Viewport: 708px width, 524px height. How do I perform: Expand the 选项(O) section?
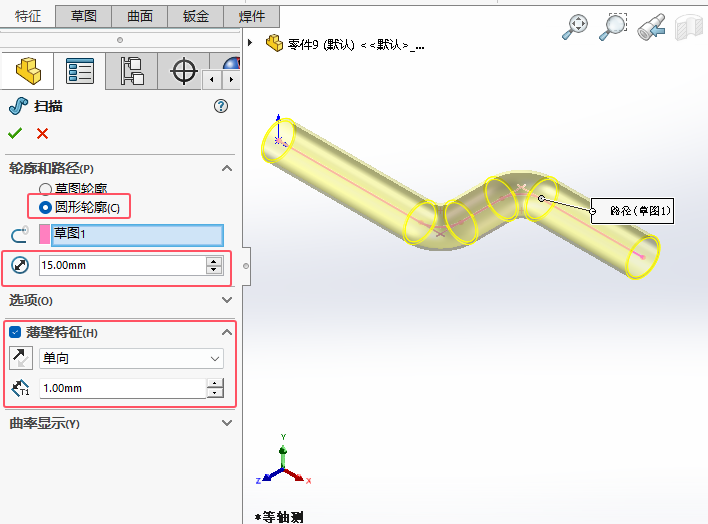[227, 300]
